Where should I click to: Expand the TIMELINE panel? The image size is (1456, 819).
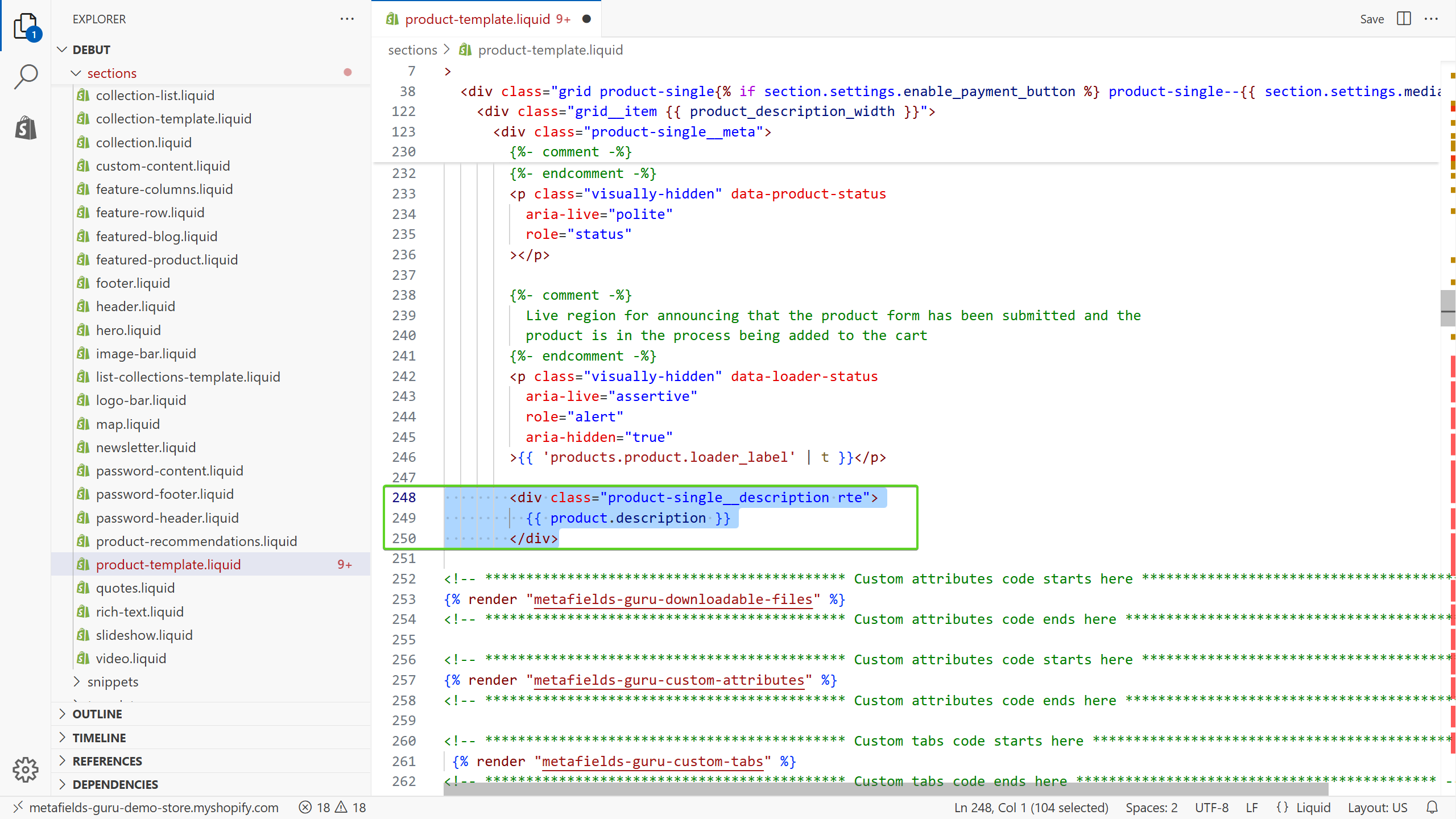99,738
